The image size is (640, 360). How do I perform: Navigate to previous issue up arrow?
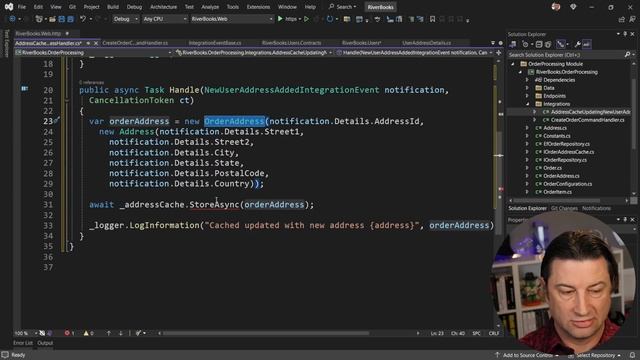coord(109,333)
